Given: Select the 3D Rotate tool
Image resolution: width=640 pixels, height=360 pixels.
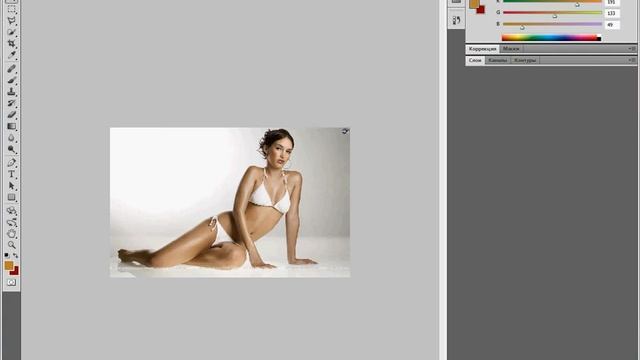Looking at the screenshot, I should pyautogui.click(x=11, y=211).
